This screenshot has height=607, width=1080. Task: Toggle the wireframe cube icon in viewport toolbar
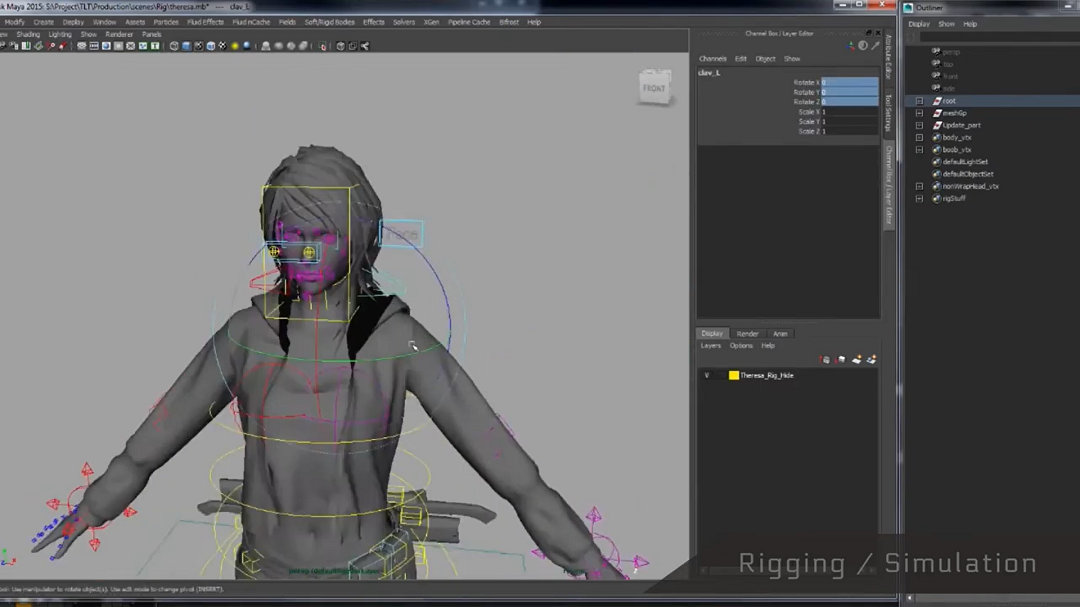[174, 46]
